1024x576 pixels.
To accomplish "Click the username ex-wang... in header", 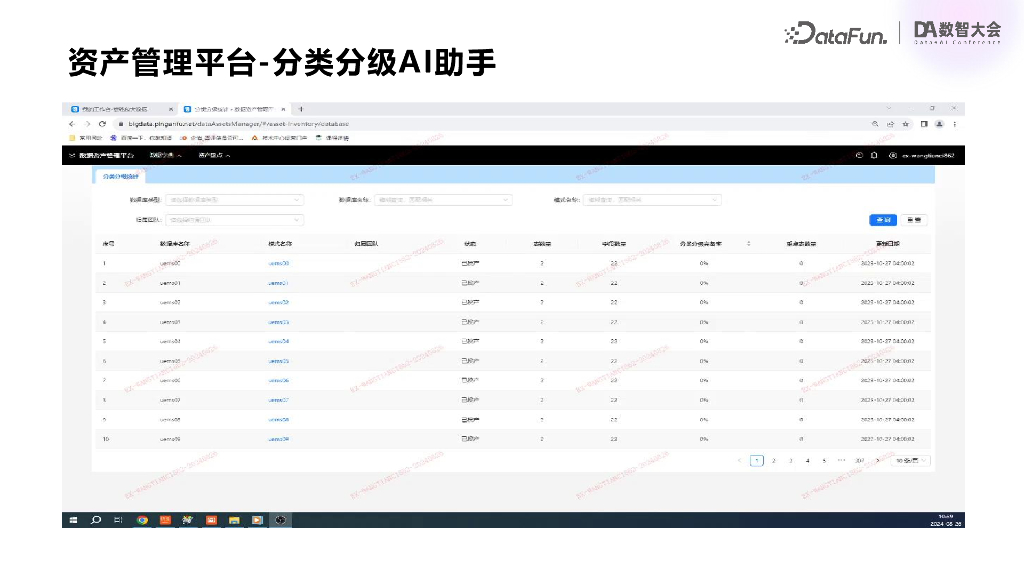I will pos(928,155).
